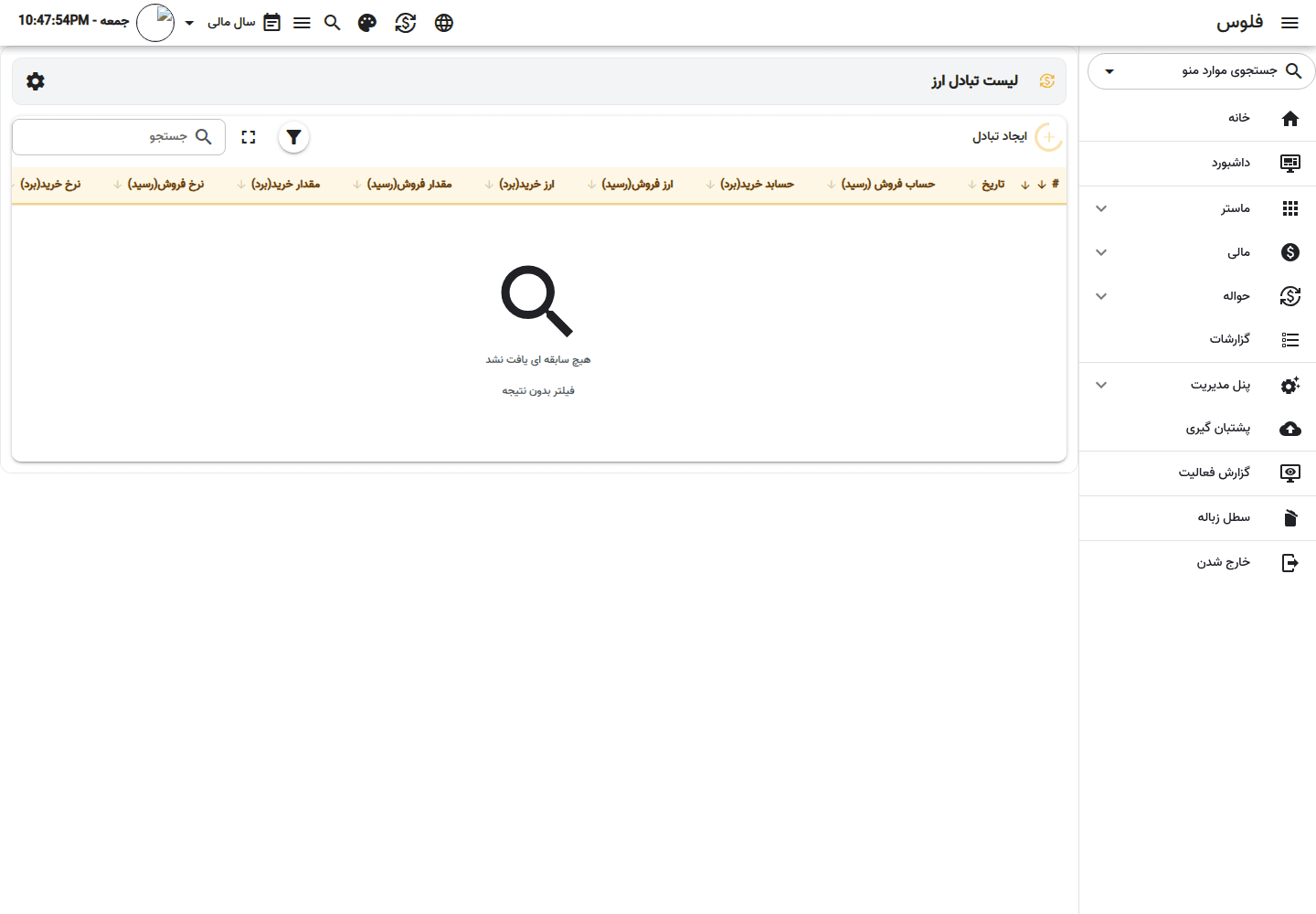
Task: Click the مالی dollar coin icon
Action: (1290, 252)
